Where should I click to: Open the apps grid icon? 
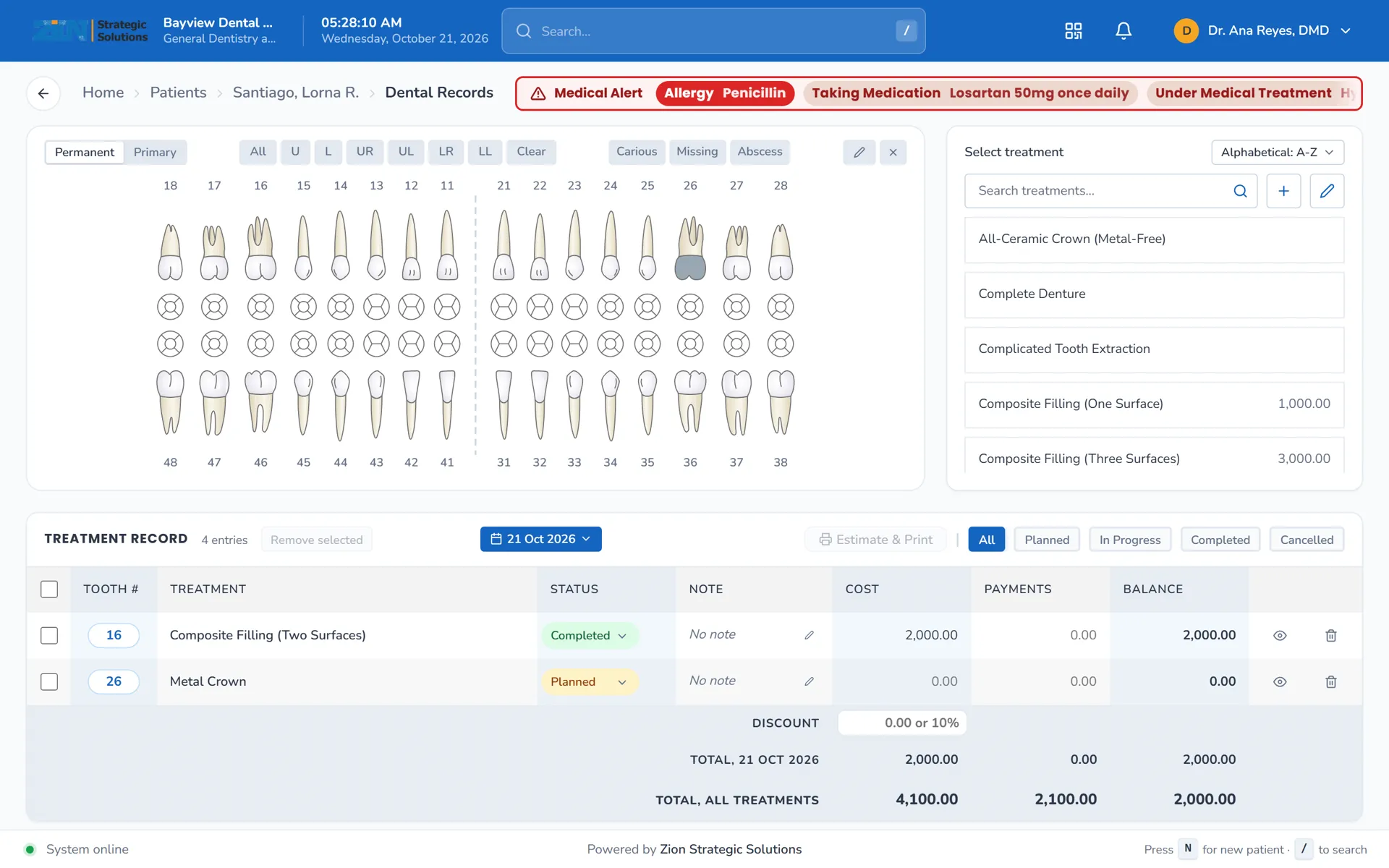pyautogui.click(x=1073, y=31)
